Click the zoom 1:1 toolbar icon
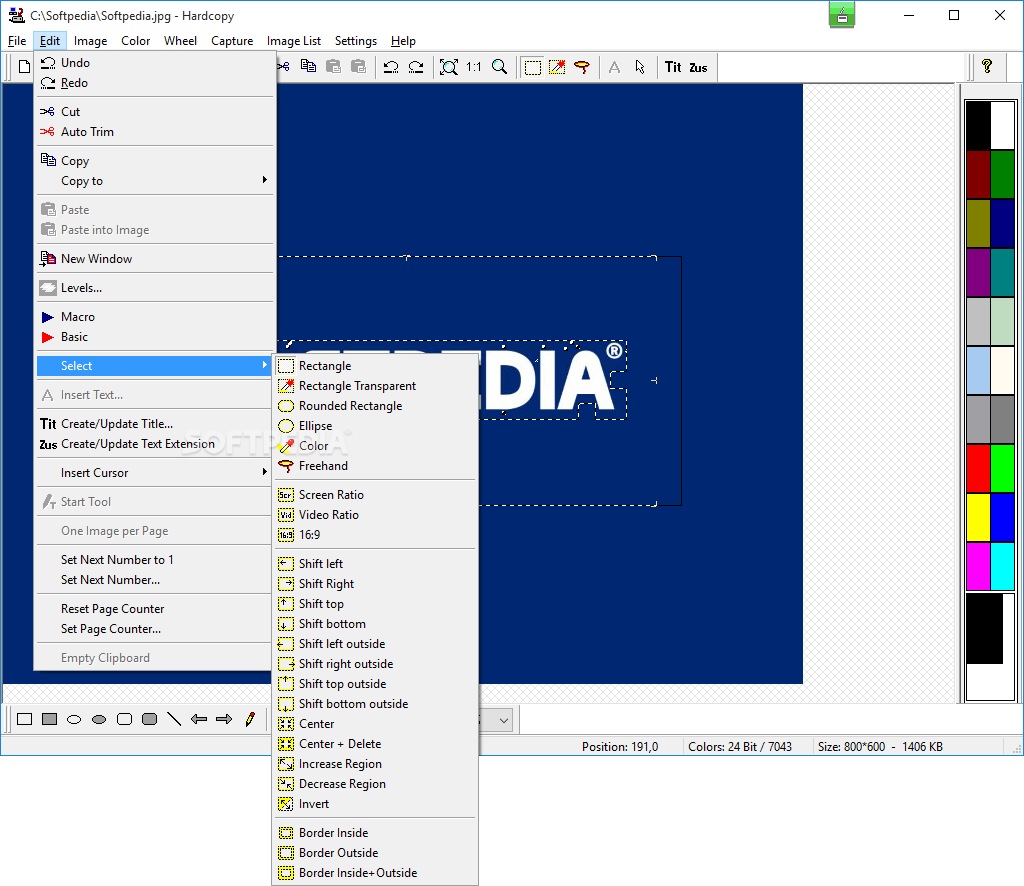This screenshot has height=886, width=1024. coord(474,67)
